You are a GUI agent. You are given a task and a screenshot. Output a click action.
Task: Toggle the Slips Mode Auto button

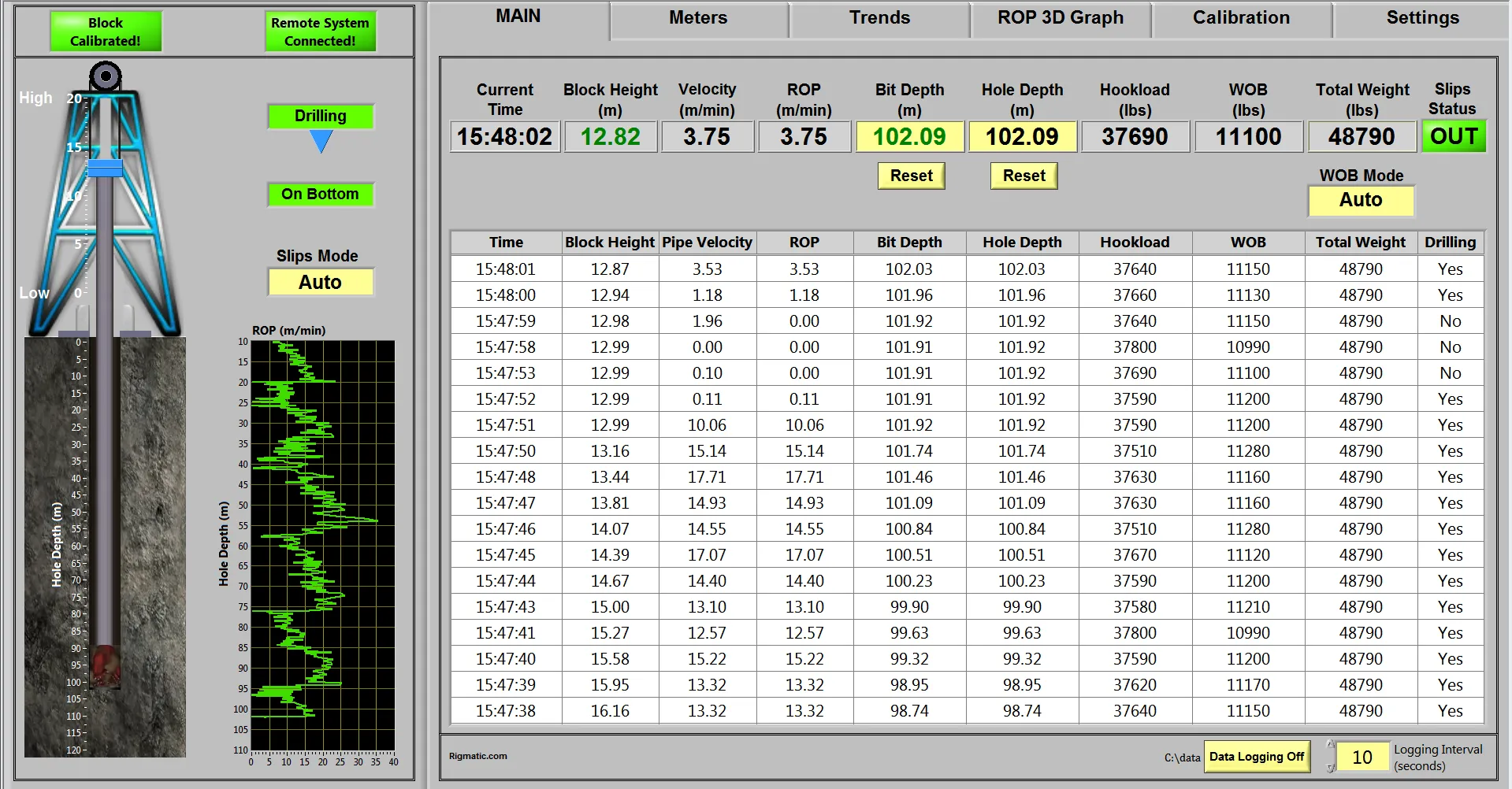click(320, 282)
